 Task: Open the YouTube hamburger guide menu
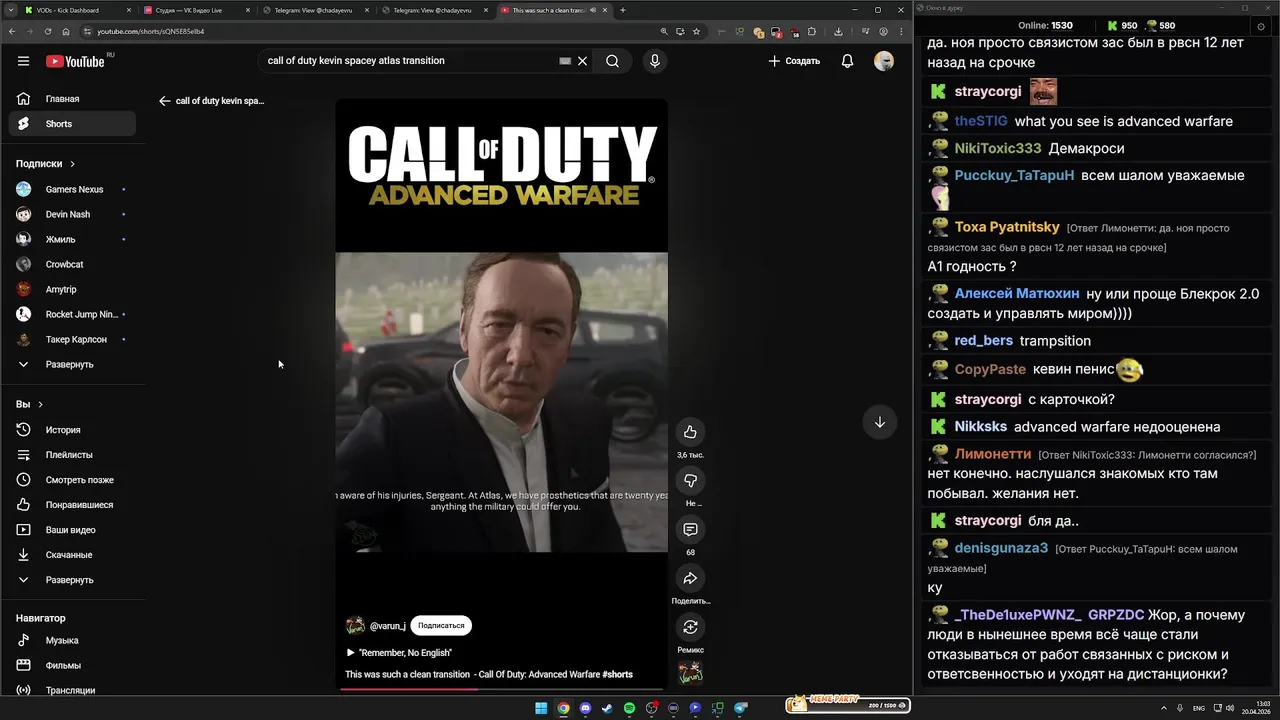(x=23, y=61)
